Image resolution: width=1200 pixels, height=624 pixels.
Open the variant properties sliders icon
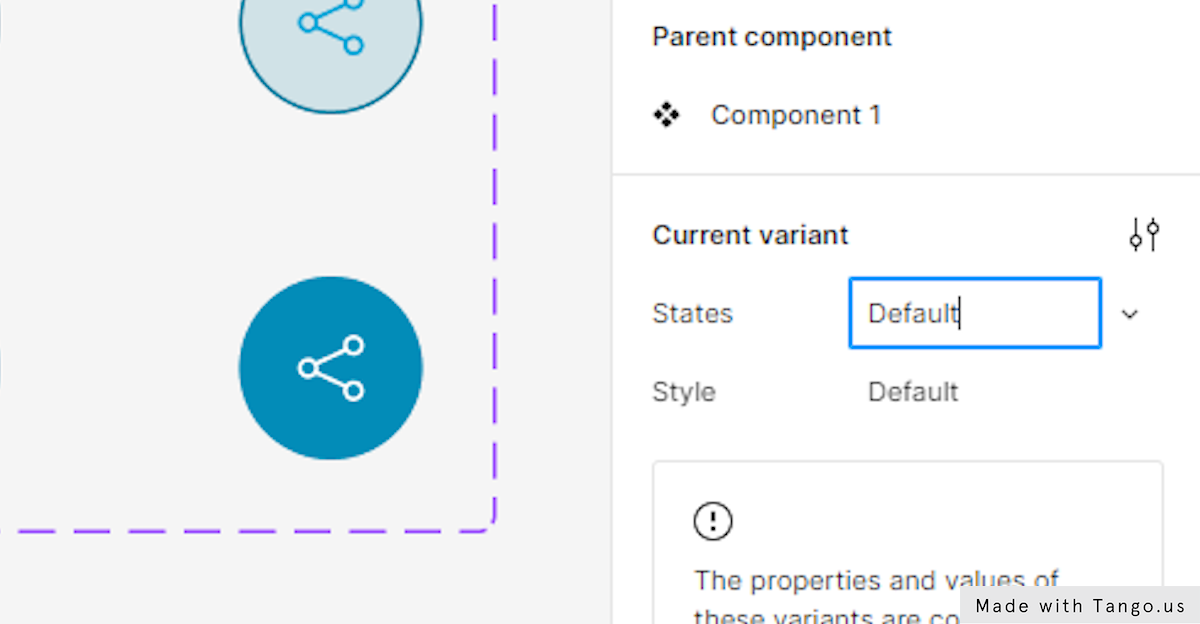click(1144, 235)
